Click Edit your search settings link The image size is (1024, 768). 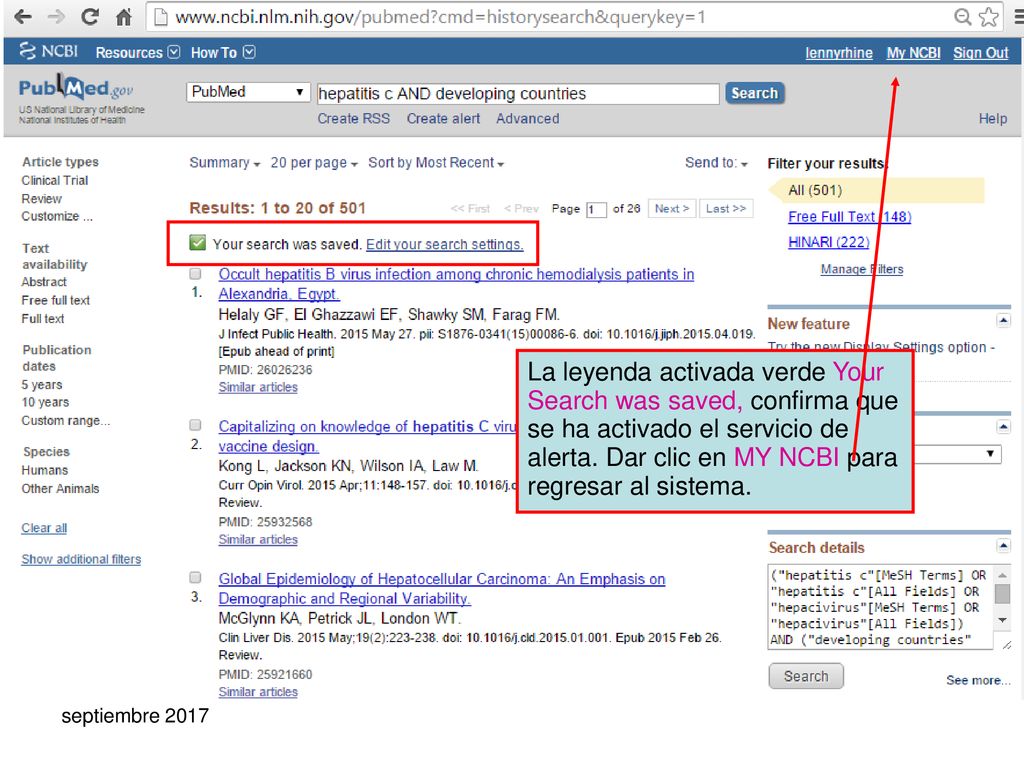[445, 244]
